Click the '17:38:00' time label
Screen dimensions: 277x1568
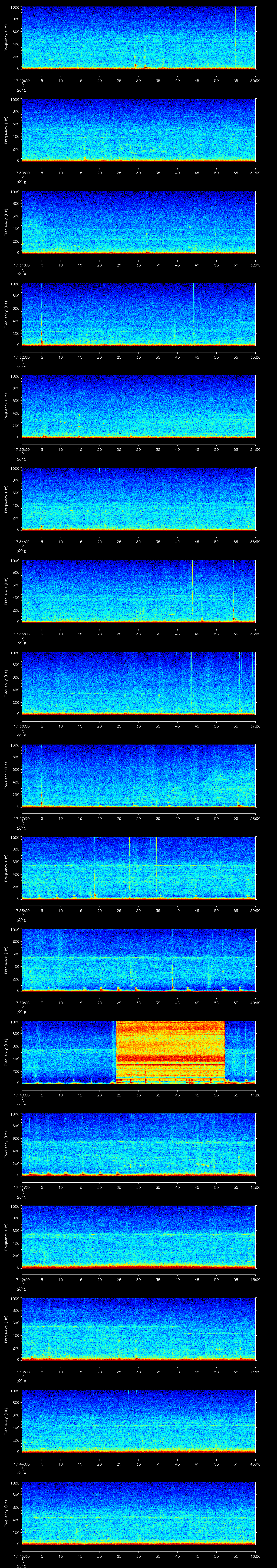click(x=21, y=910)
